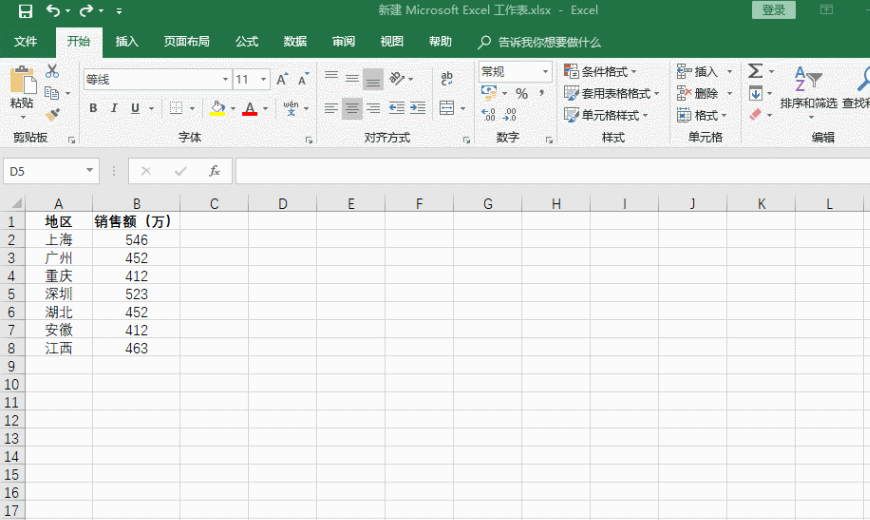Click the insert function fx icon
Screen dimensions: 870x520
[x=214, y=171]
